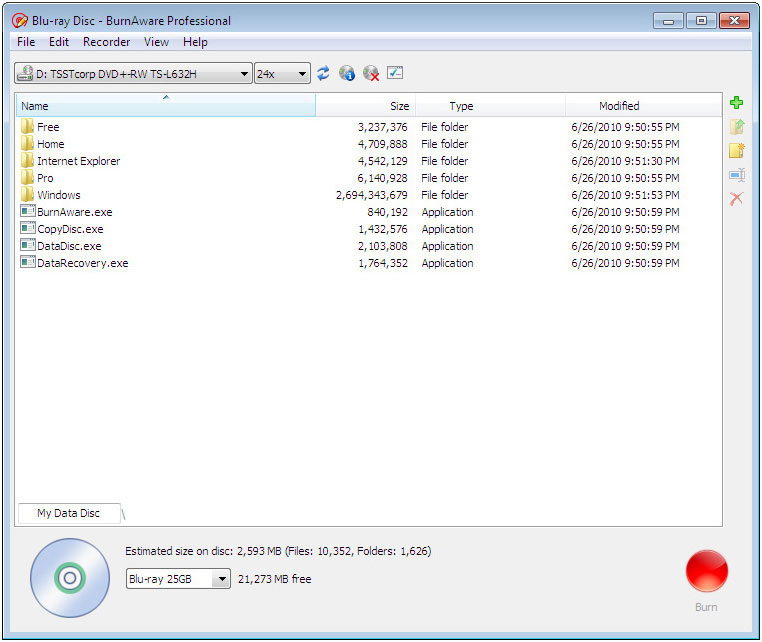
Task: Click the BurnAware app icon in title bar
Action: [x=19, y=20]
